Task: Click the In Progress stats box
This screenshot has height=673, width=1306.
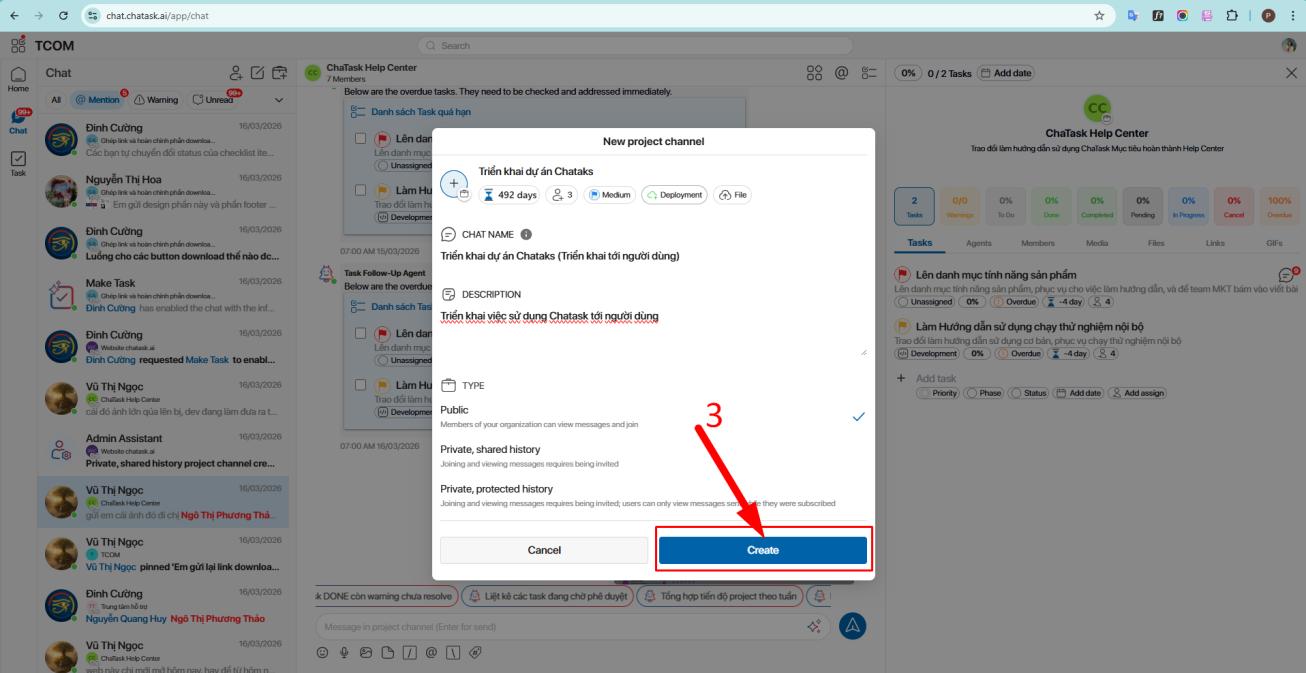Action: click(1189, 205)
